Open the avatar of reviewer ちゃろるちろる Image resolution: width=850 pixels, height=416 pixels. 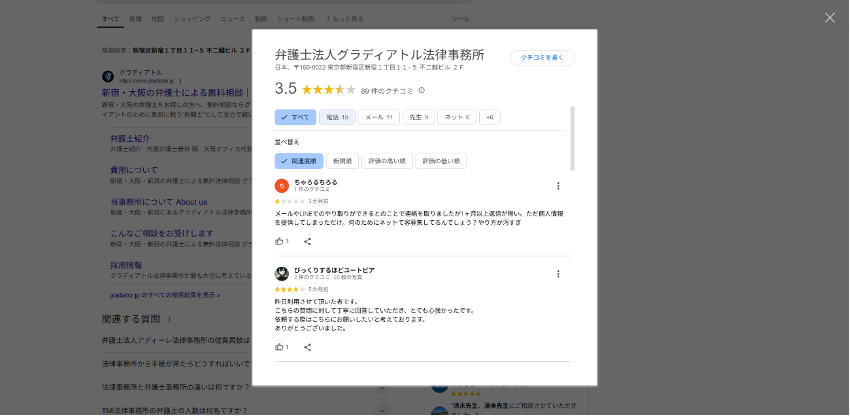(281, 185)
